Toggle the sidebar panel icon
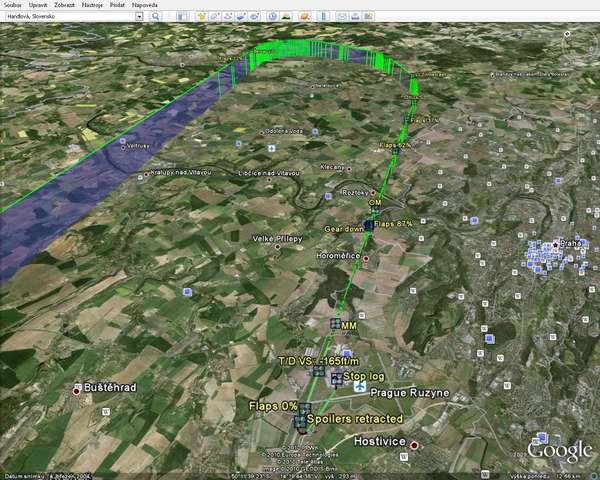 point(184,18)
